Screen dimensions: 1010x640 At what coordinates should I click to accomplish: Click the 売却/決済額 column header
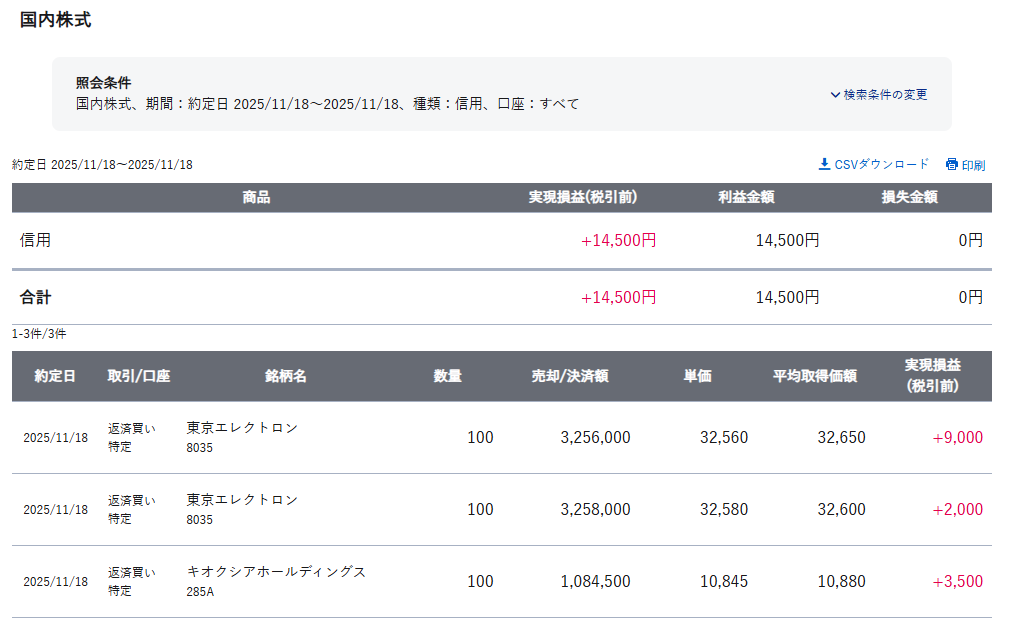570,377
